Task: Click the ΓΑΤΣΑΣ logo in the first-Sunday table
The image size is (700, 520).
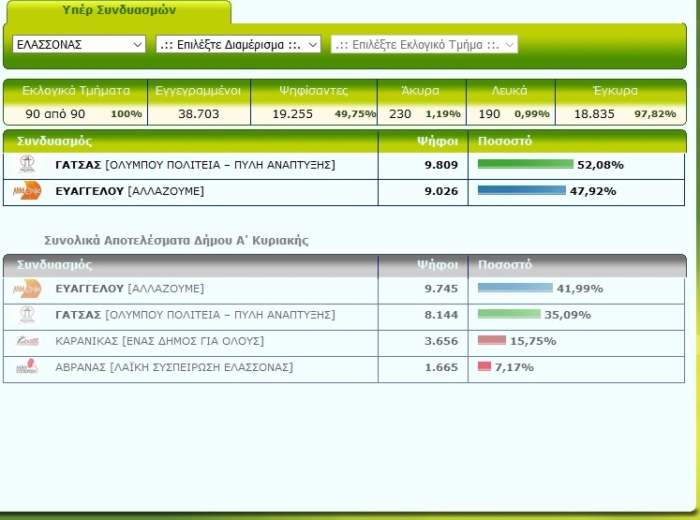Action: click(26, 315)
